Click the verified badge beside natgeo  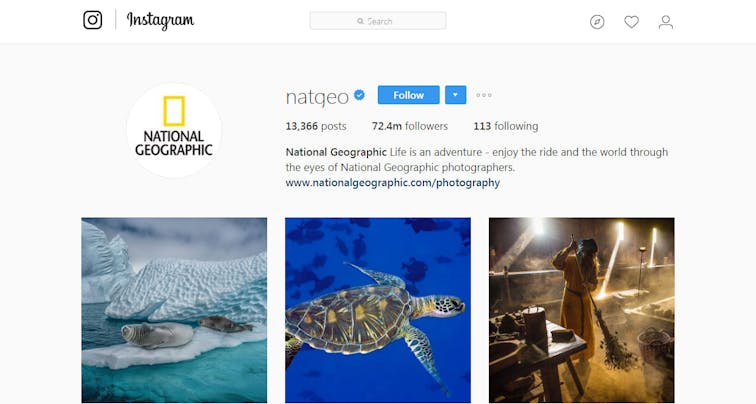[x=360, y=96]
